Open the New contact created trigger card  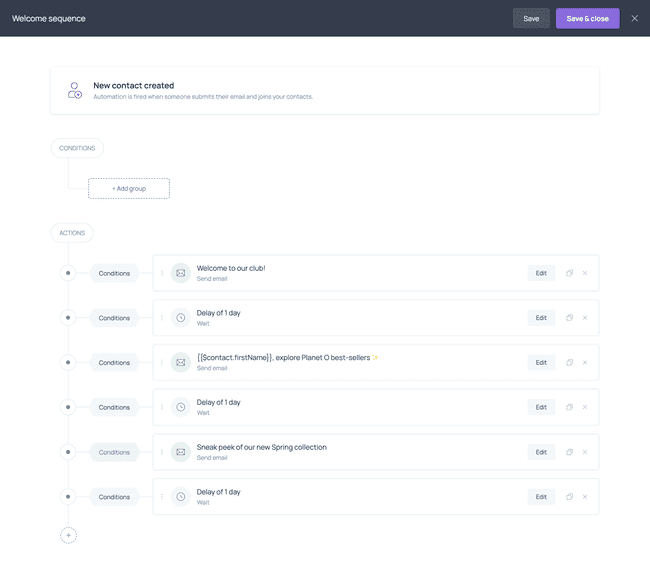(325, 90)
